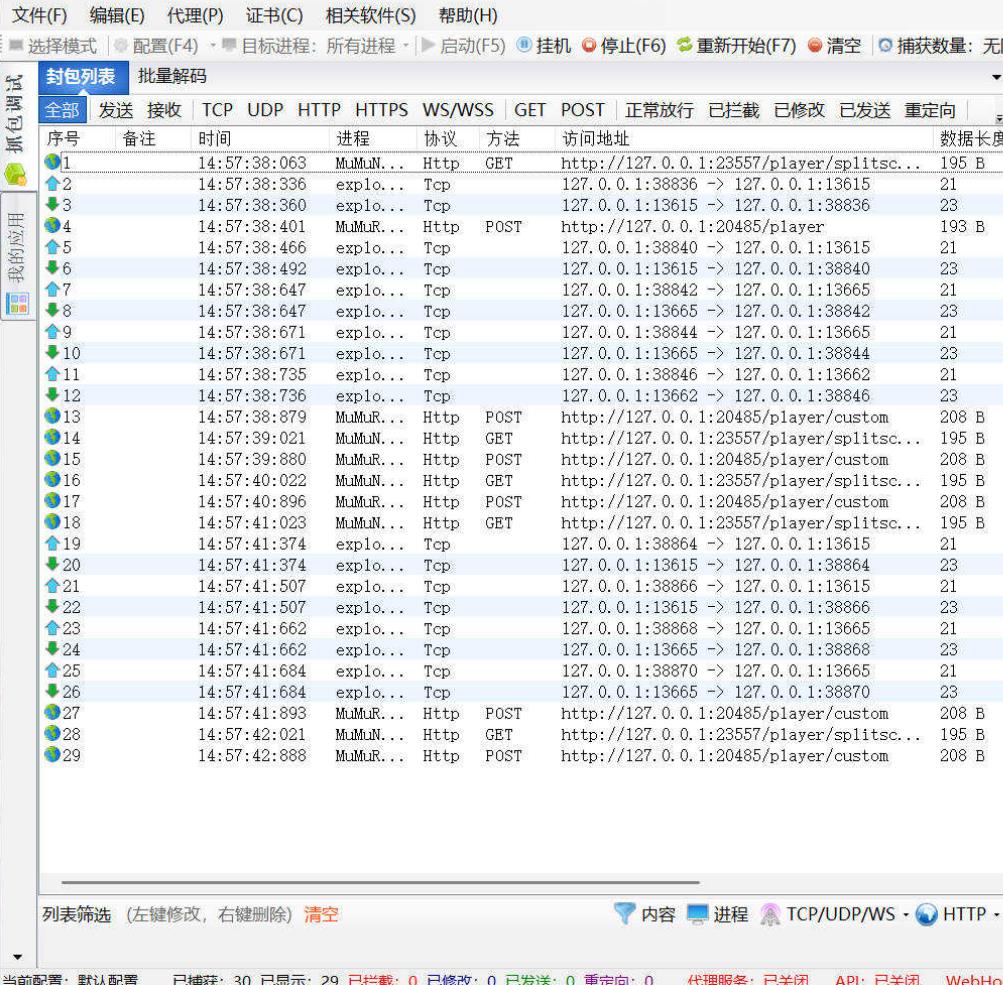This screenshot has width=1003, height=985.
Task: Select down-arrow icon of packet row 3
Action: (x=52, y=204)
